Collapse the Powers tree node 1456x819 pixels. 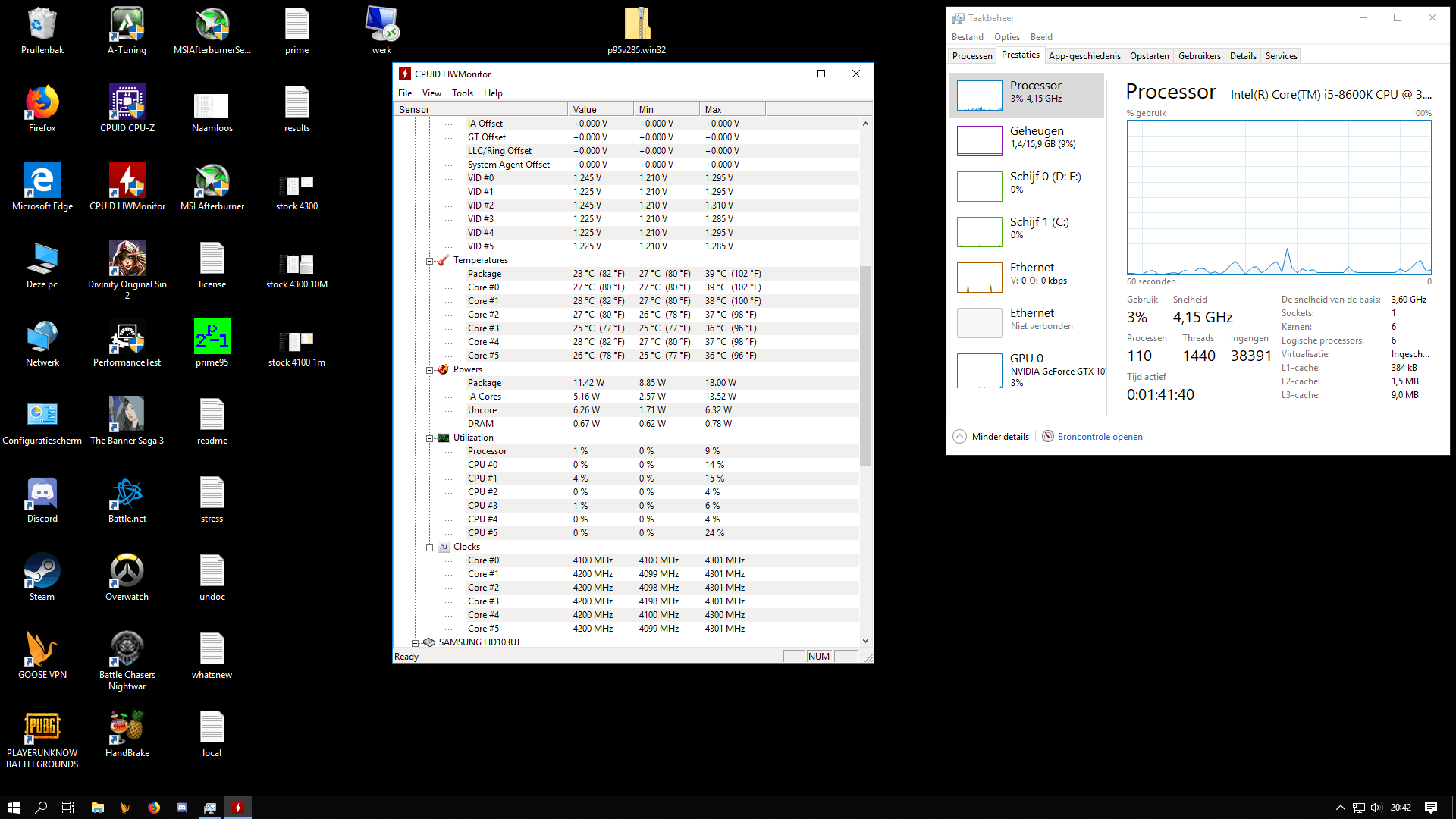coord(429,370)
